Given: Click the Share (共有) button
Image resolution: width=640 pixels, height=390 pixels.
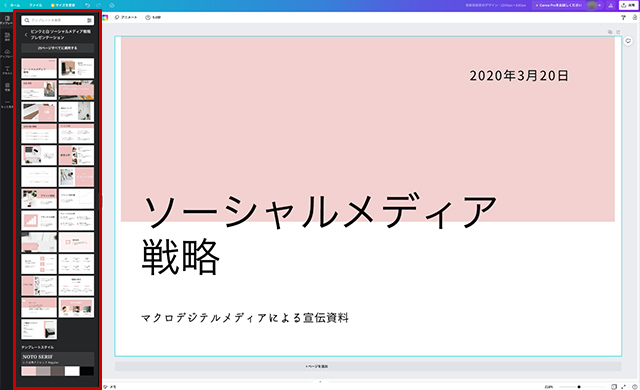Looking at the screenshot, I should (628, 5).
